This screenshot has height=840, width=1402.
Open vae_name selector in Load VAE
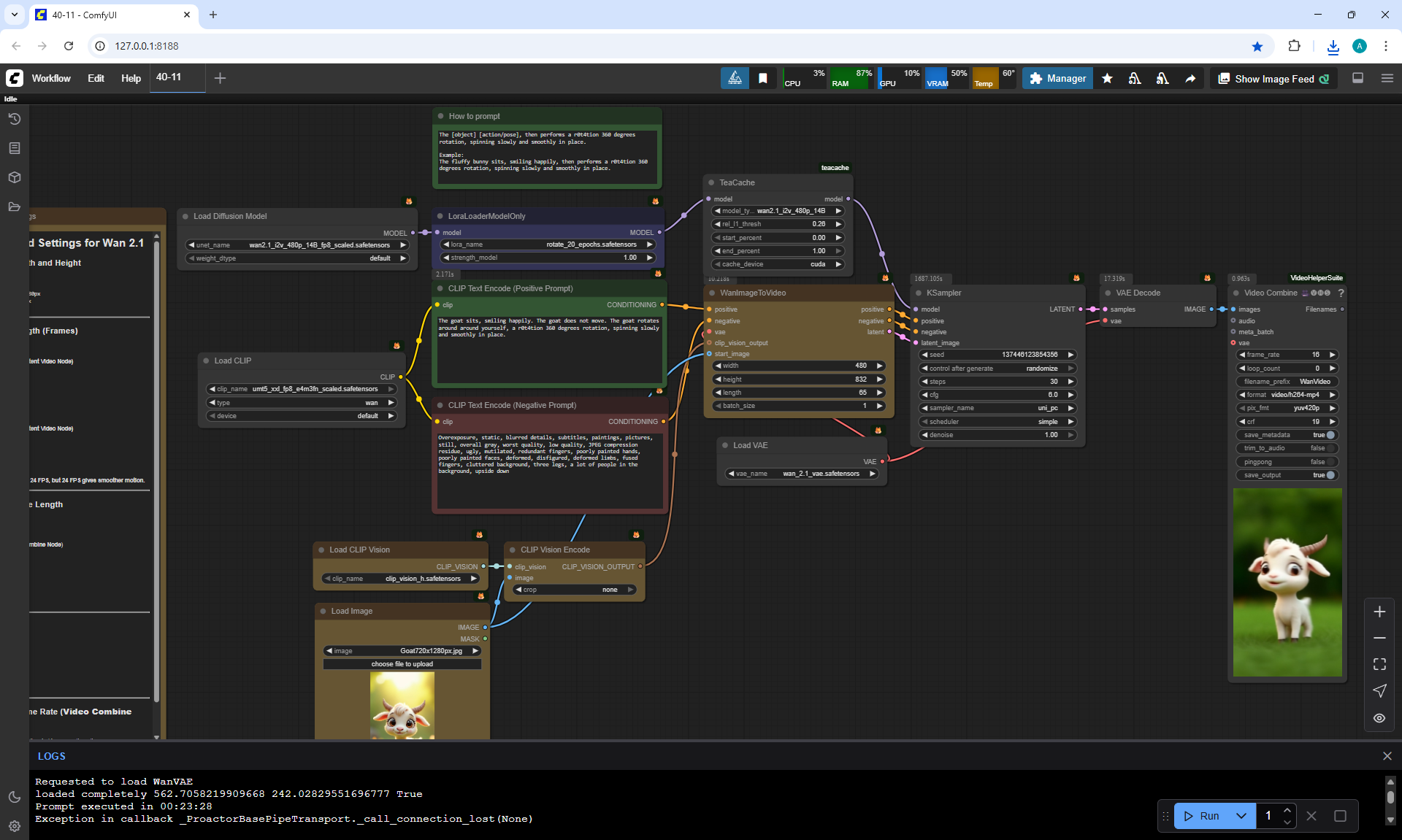click(x=802, y=474)
